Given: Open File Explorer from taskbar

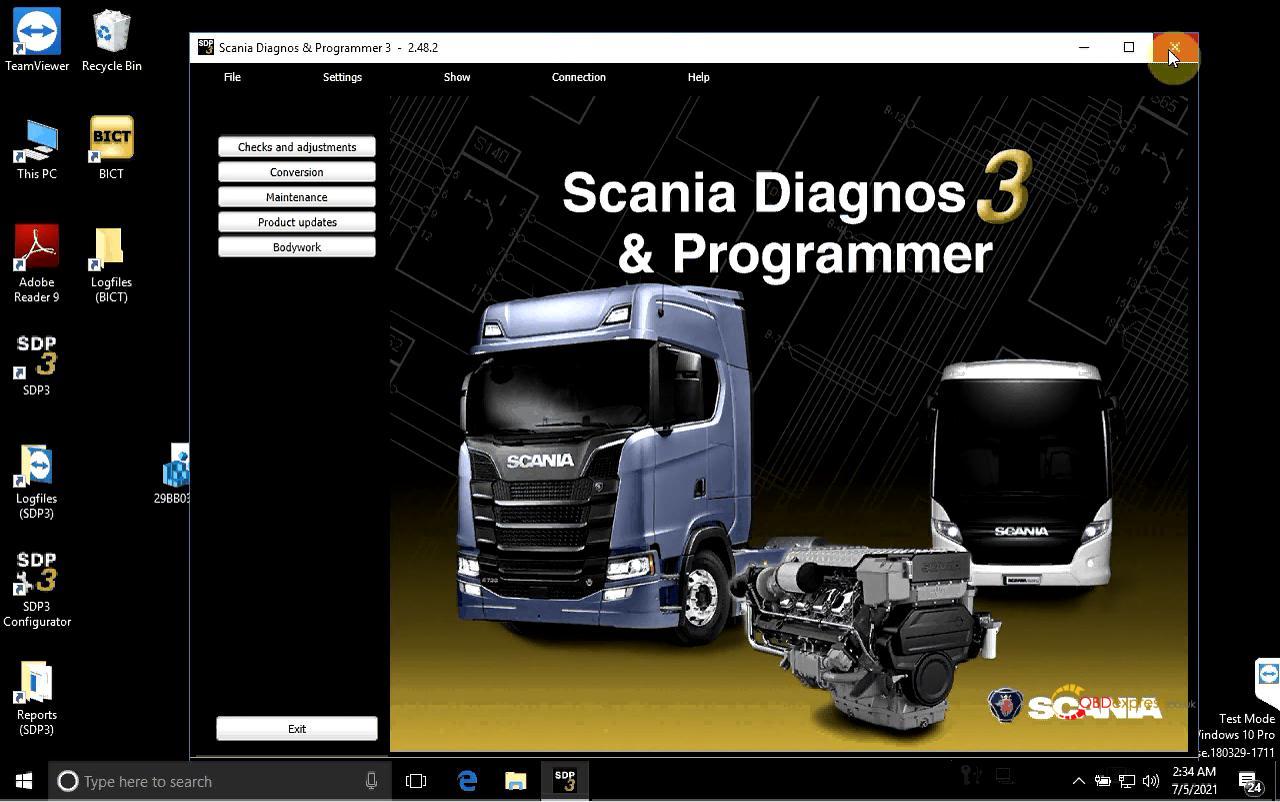Looking at the screenshot, I should pos(515,781).
